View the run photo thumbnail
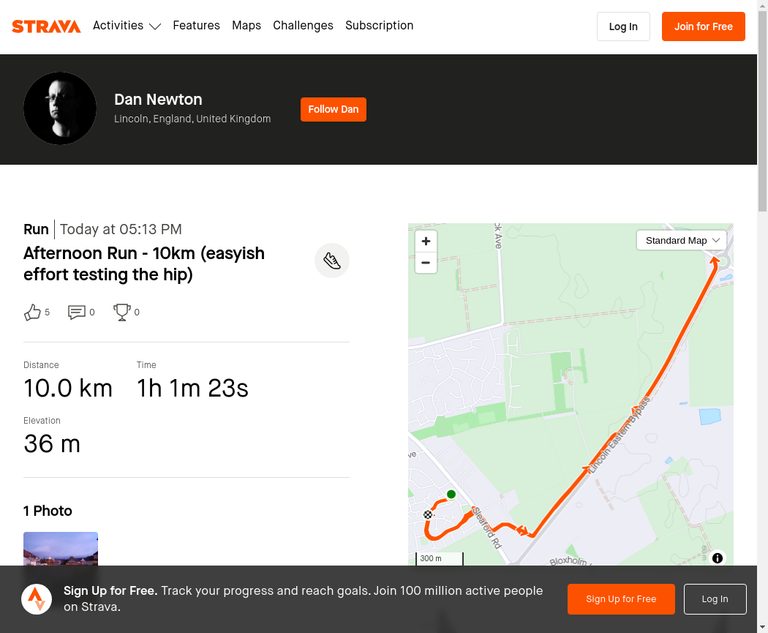This screenshot has width=768, height=633. point(61,549)
